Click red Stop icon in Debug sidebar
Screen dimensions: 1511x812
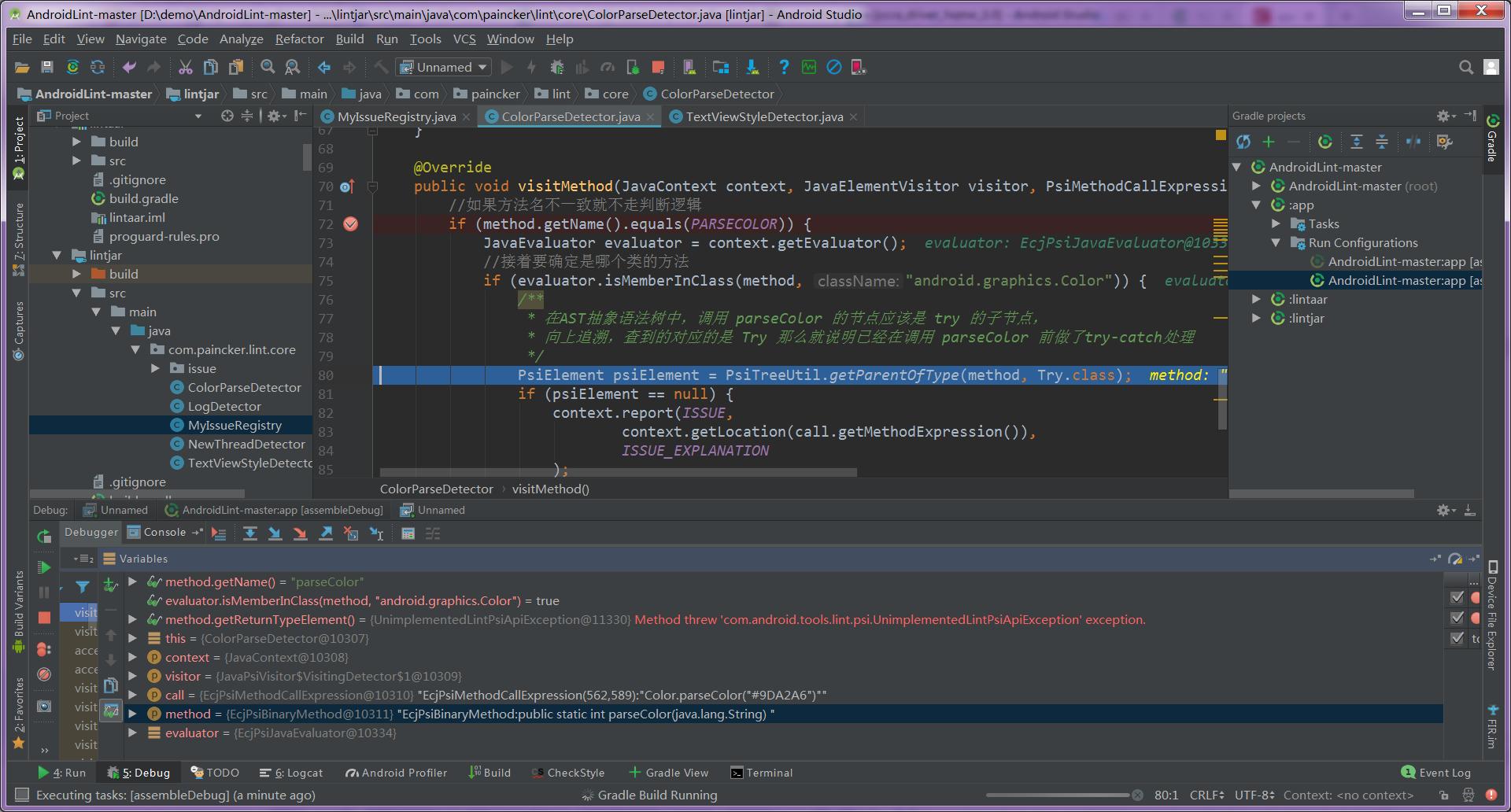(x=44, y=618)
